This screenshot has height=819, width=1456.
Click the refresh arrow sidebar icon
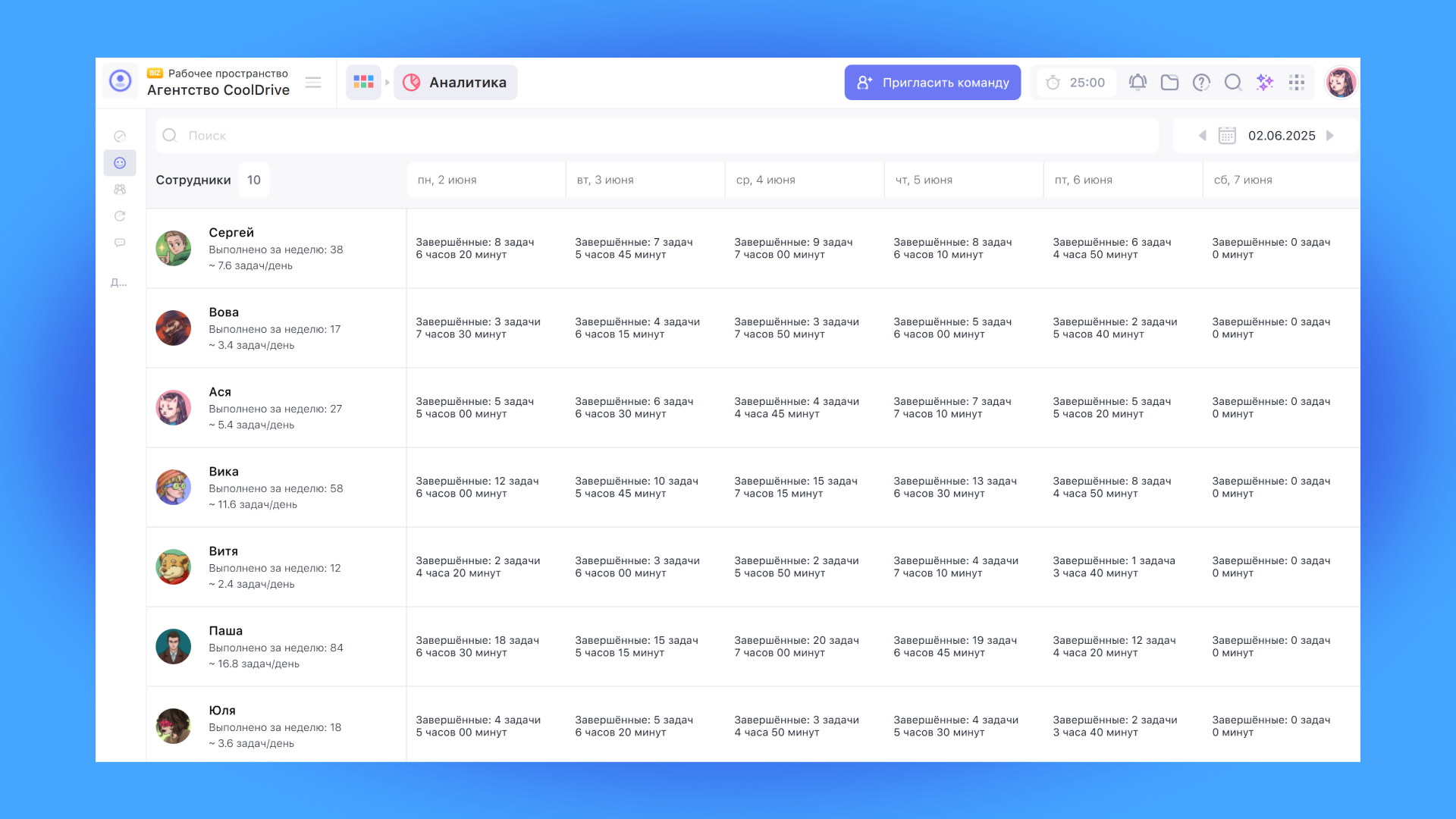120,216
